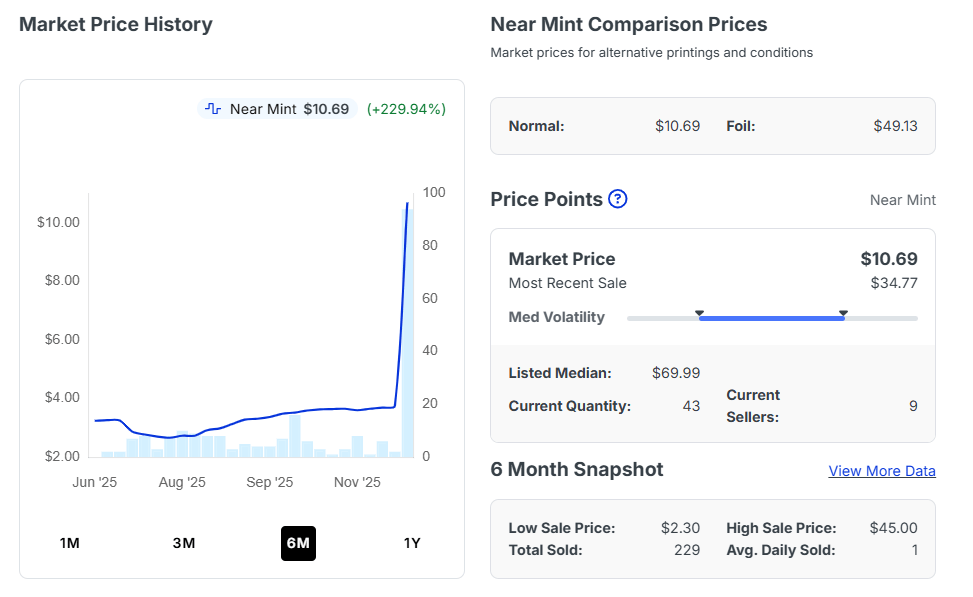The width and height of the screenshot is (973, 597).
Task: Click the Price Points help question mark icon
Action: pos(618,199)
